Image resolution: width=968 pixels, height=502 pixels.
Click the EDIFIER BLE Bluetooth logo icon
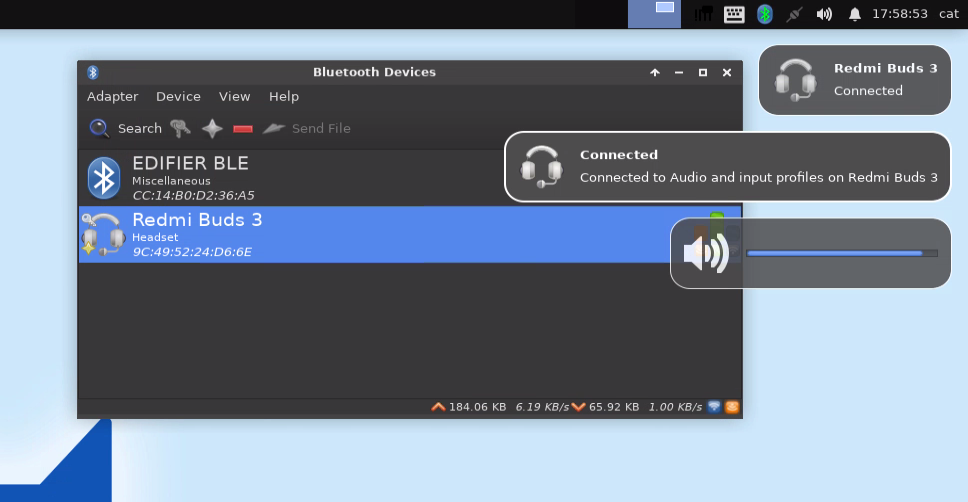[x=104, y=178]
